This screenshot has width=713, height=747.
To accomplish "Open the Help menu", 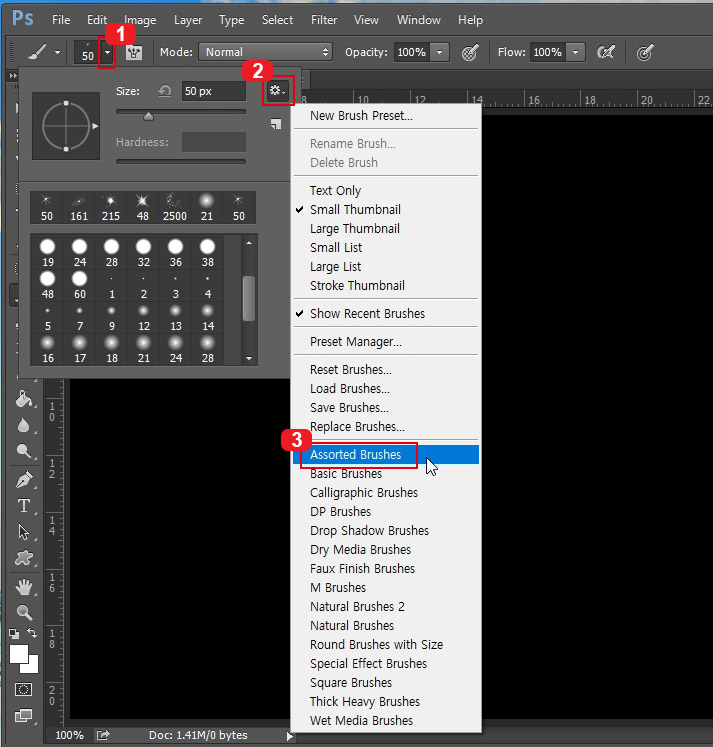I will click(x=470, y=20).
